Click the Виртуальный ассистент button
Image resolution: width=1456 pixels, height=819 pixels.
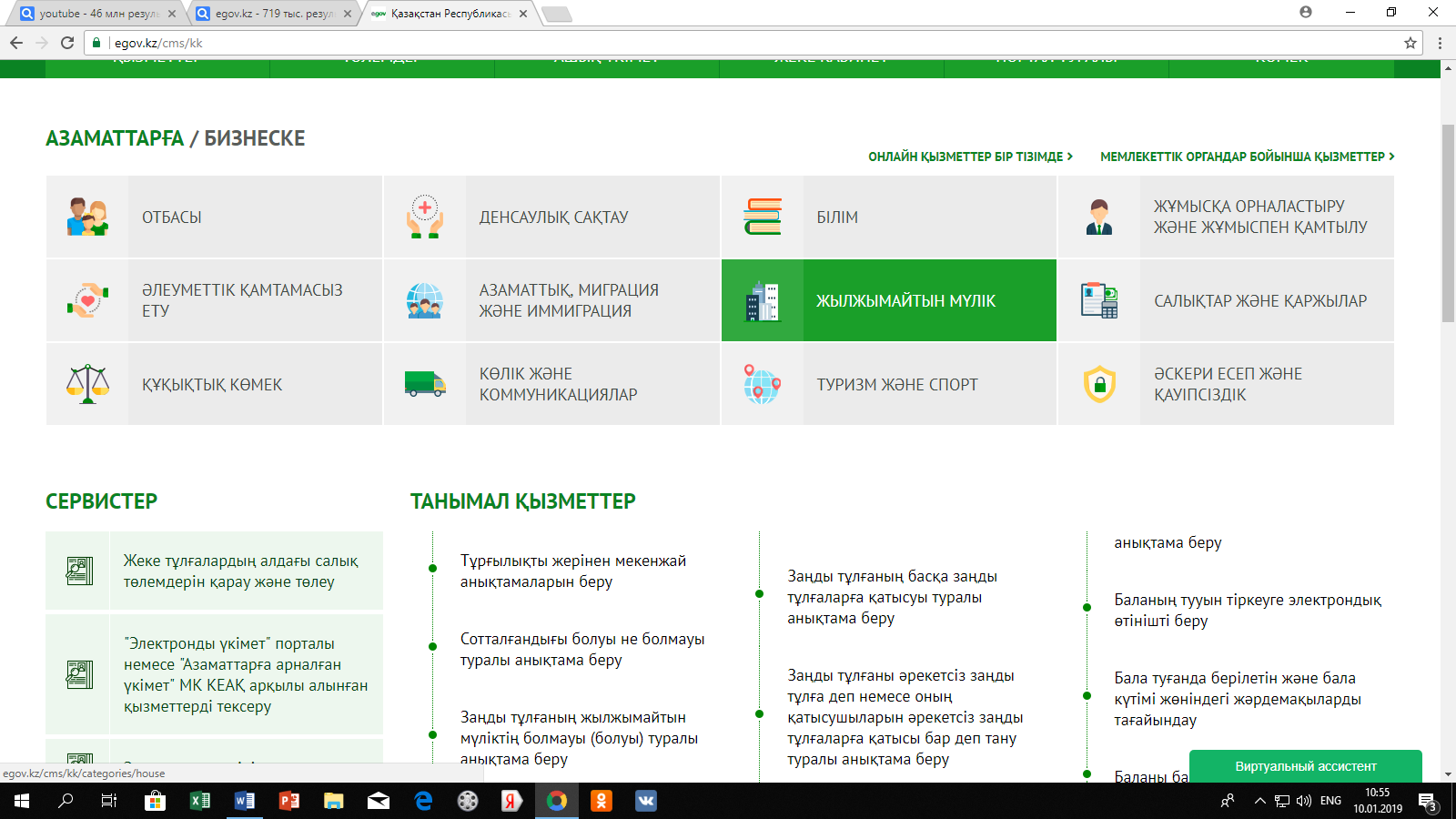[1305, 766]
